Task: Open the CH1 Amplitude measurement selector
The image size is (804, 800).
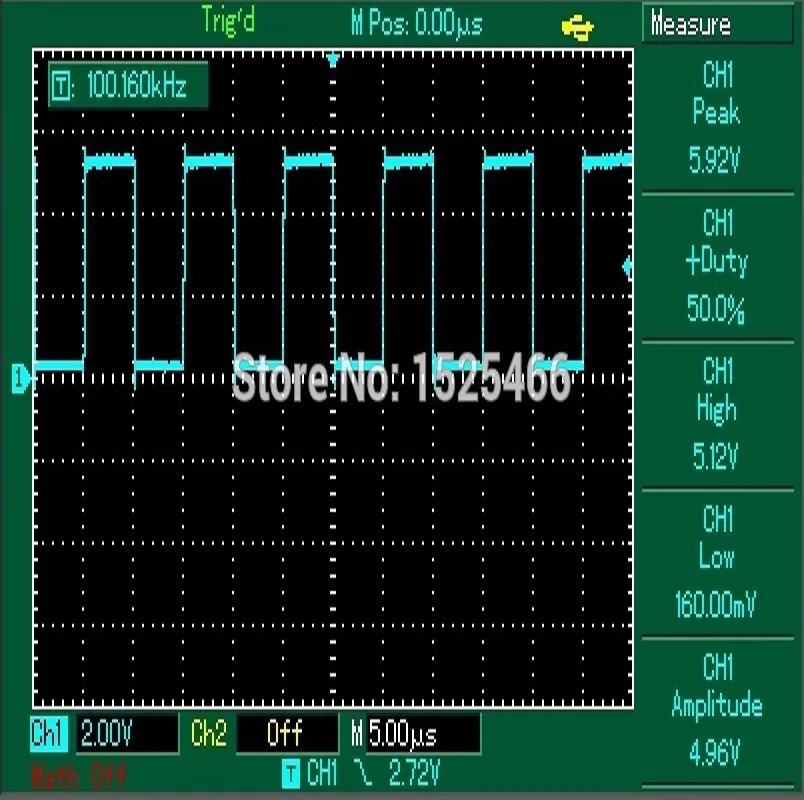Action: (x=718, y=690)
